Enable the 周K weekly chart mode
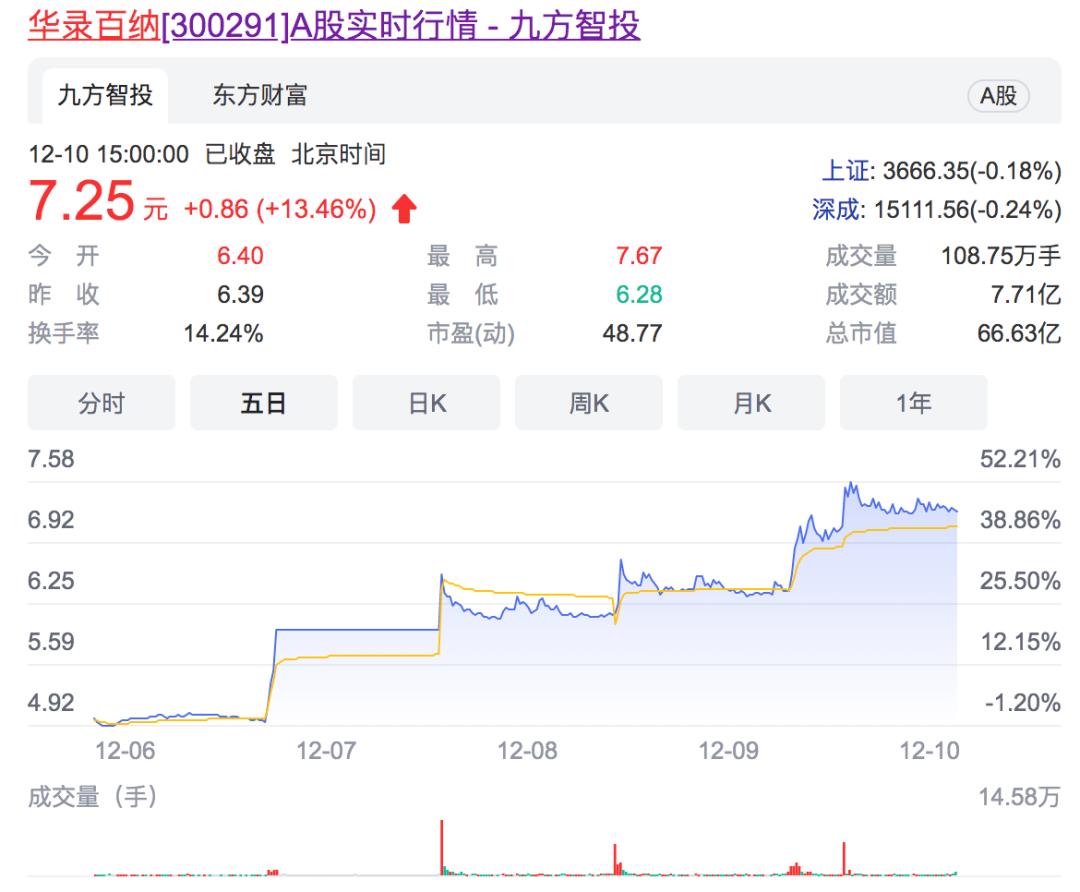The image size is (1080, 892). tap(588, 402)
